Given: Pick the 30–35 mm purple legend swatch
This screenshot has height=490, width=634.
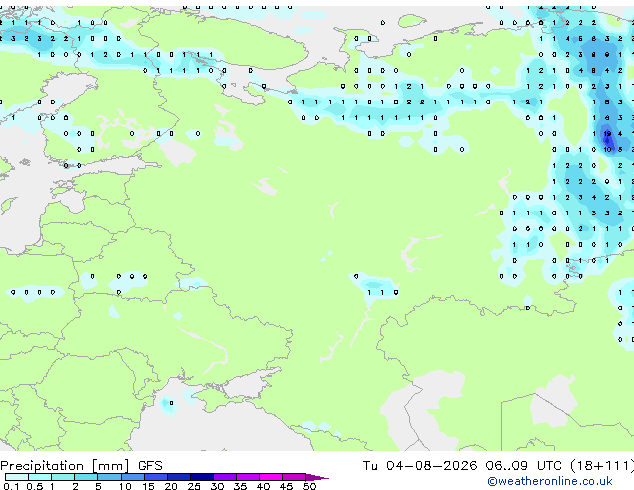Looking at the screenshot, I should pyautogui.click(x=225, y=477).
